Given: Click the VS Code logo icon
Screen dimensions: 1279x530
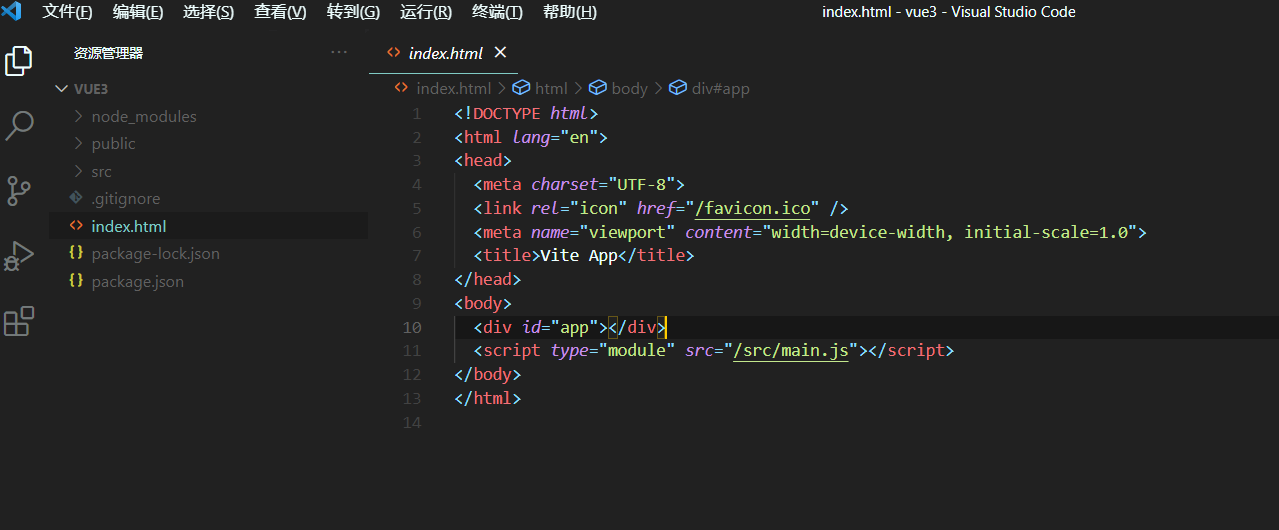Looking at the screenshot, I should coord(12,12).
